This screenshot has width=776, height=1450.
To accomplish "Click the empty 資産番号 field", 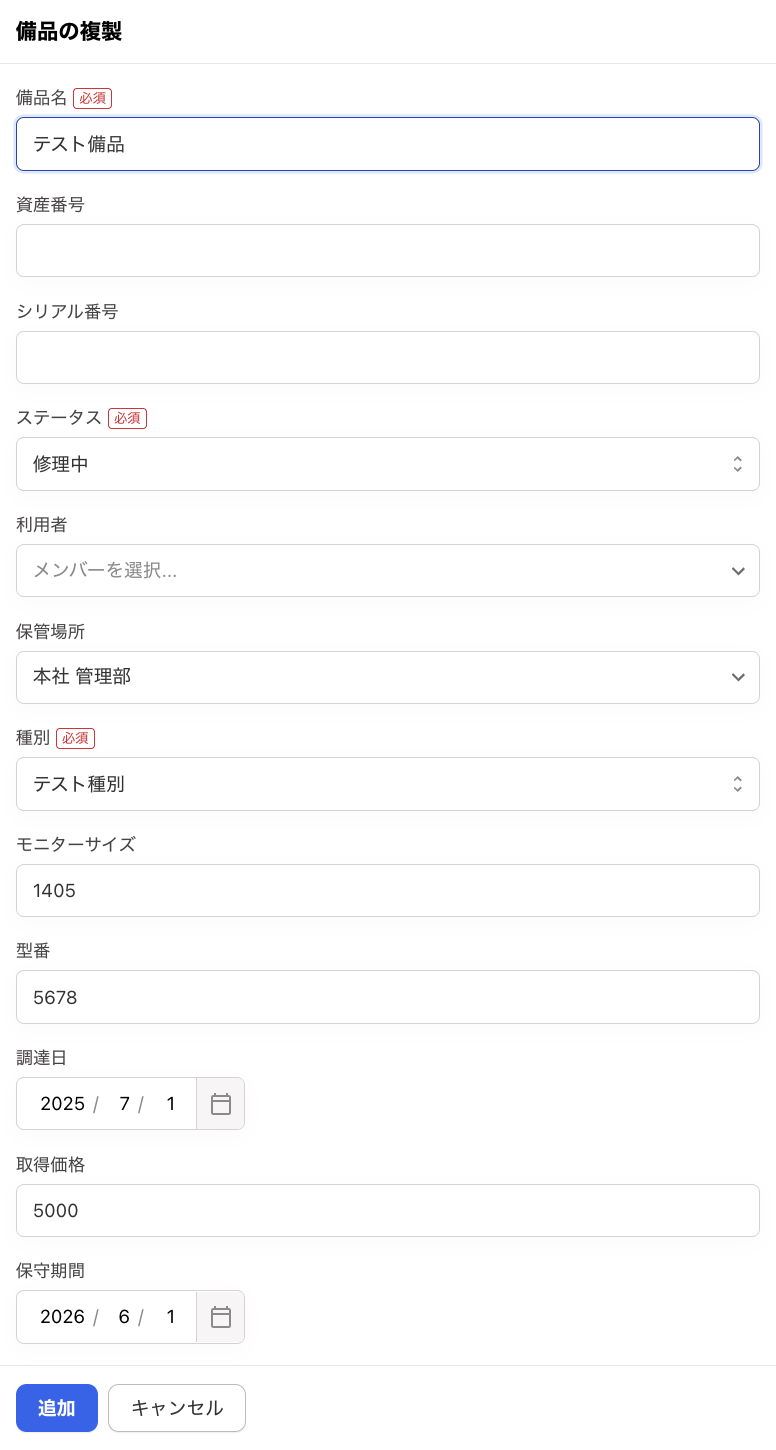I will pyautogui.click(x=388, y=250).
